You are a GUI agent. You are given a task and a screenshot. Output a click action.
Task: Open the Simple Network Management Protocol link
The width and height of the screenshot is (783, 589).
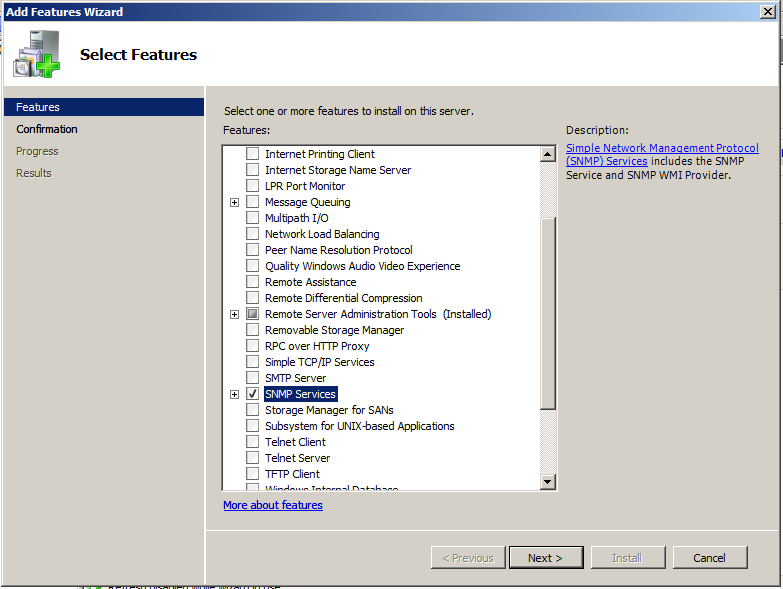(x=662, y=154)
